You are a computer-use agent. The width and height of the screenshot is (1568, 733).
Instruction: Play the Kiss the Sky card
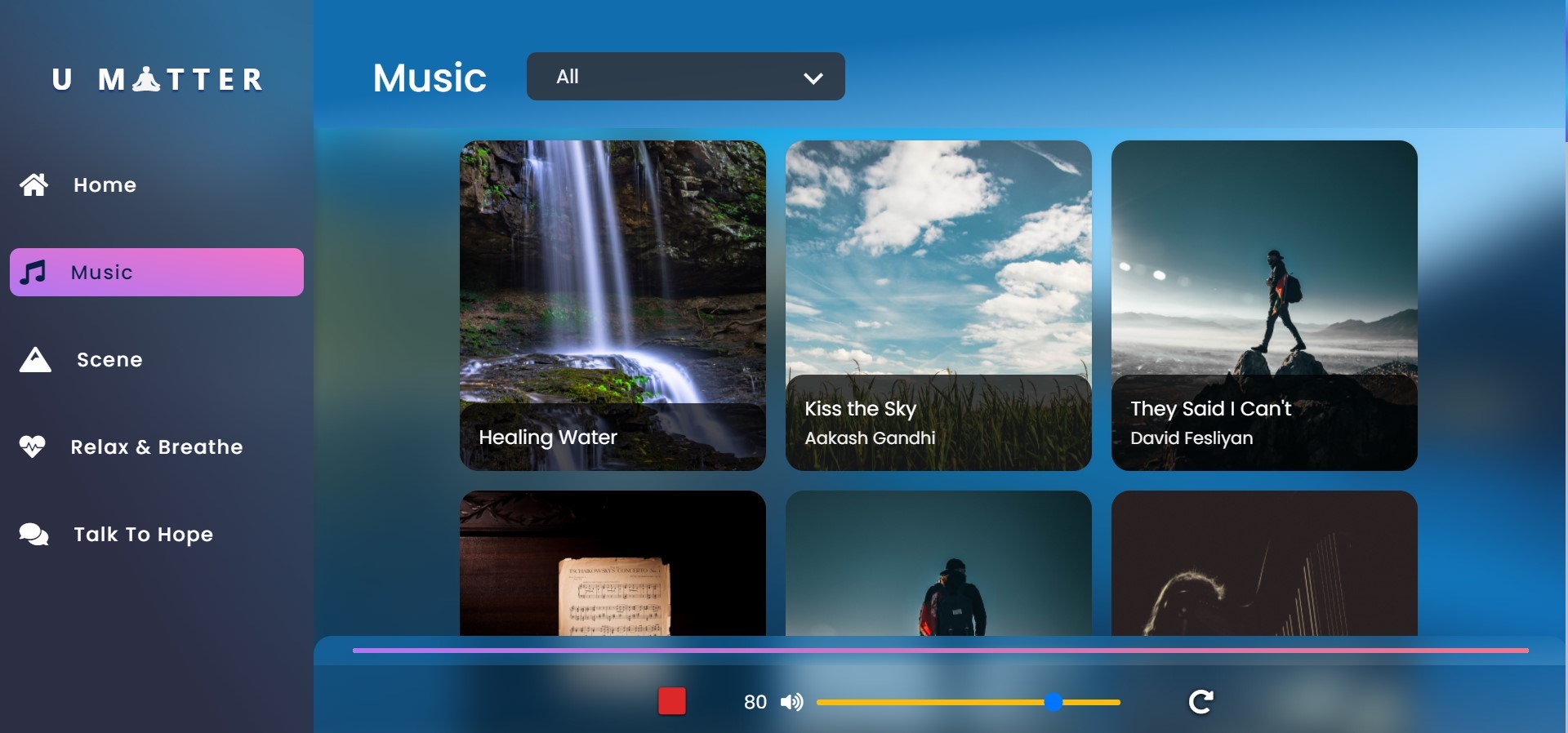938,305
